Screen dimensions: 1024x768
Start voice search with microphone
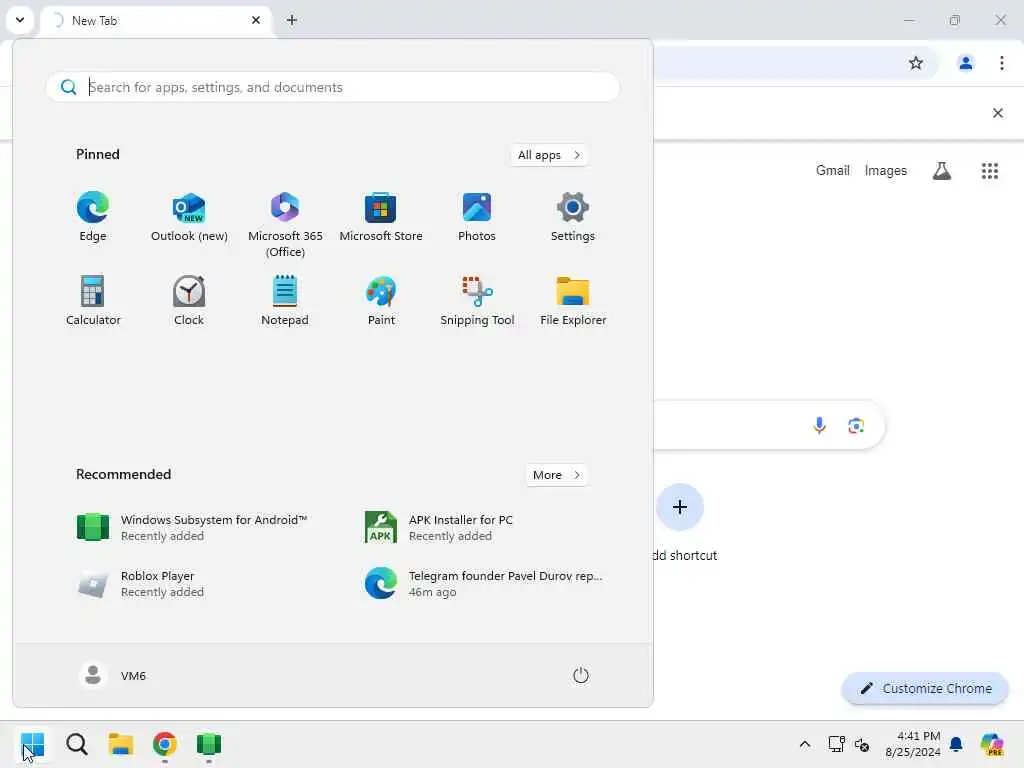click(x=819, y=426)
